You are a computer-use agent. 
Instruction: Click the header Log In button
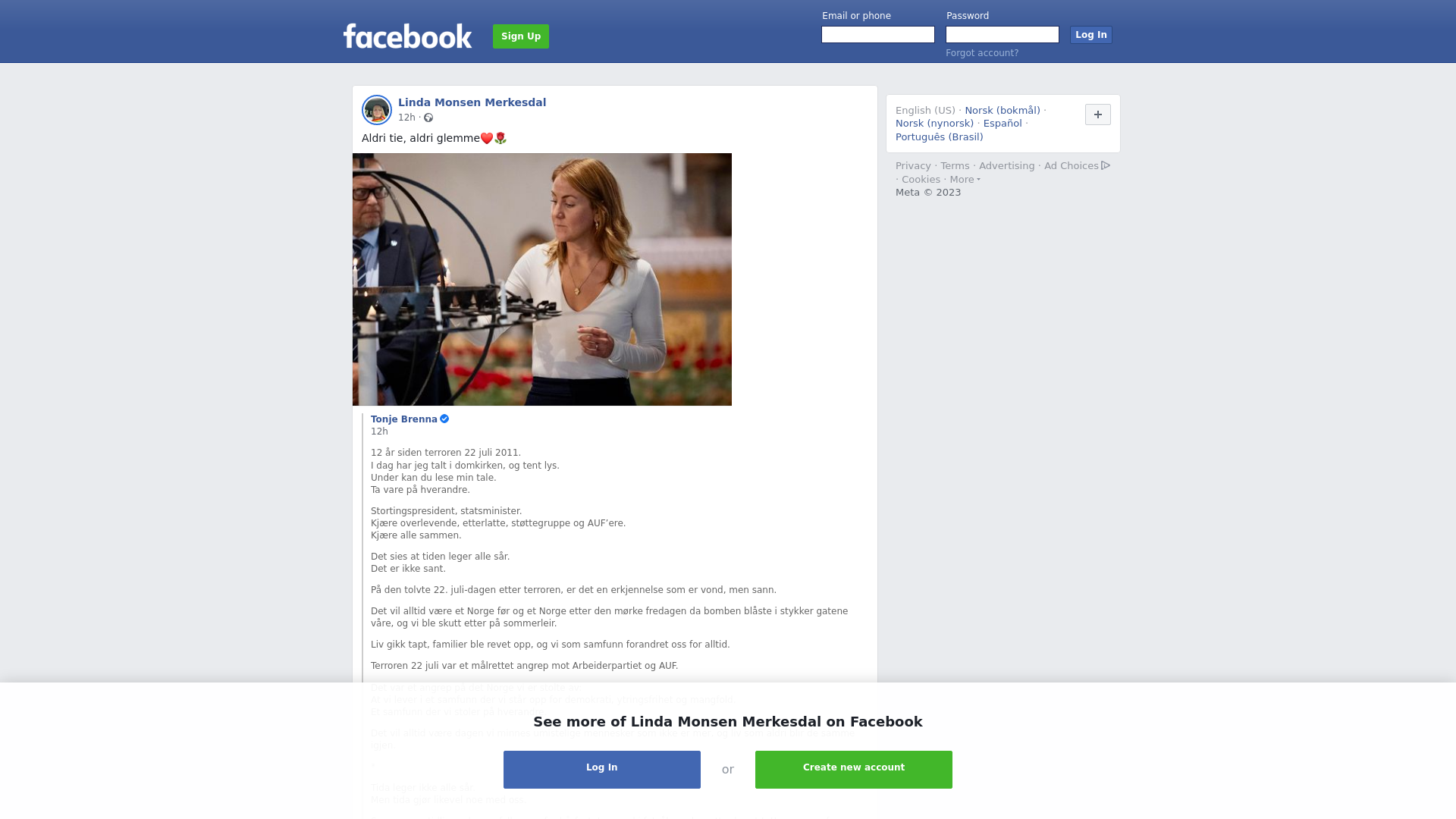point(1090,35)
